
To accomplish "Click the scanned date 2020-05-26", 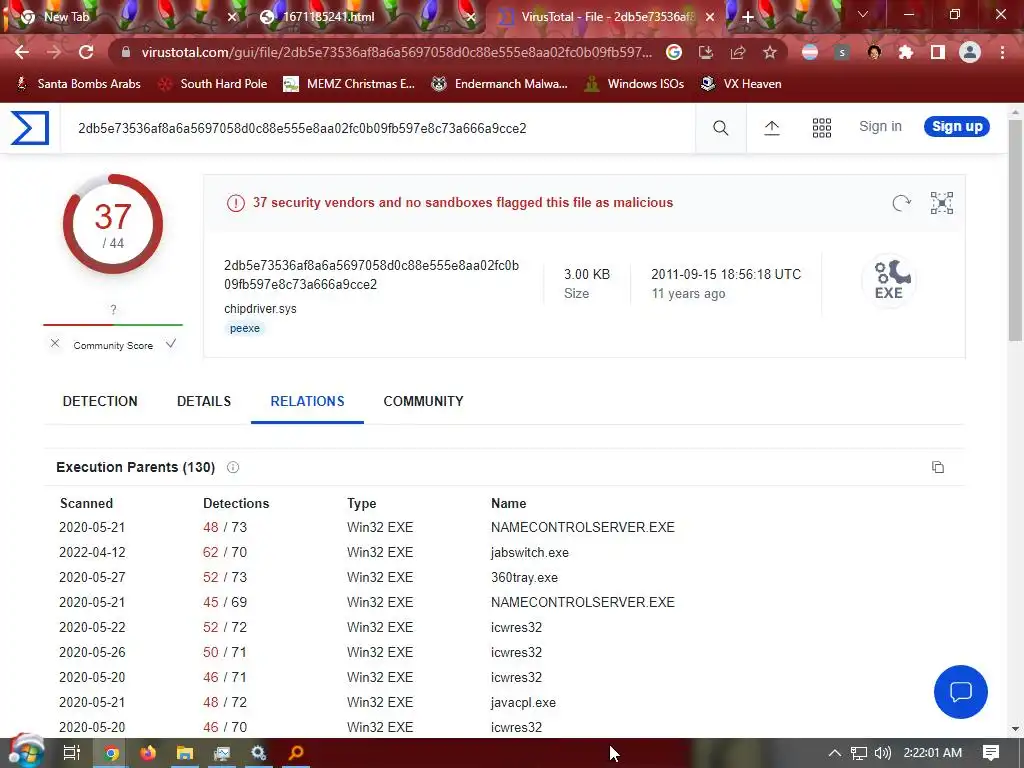I will click(92, 652).
